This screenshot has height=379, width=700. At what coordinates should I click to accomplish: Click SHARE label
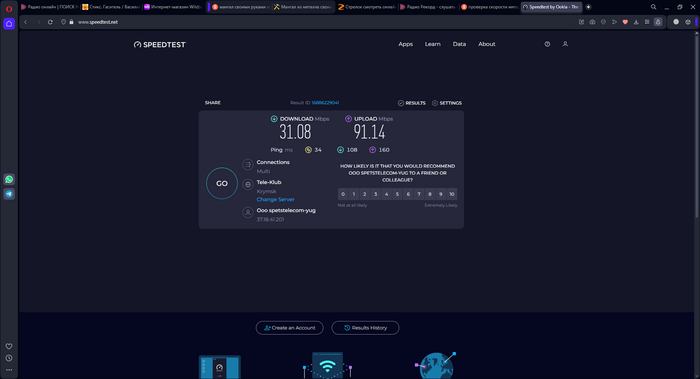click(212, 103)
